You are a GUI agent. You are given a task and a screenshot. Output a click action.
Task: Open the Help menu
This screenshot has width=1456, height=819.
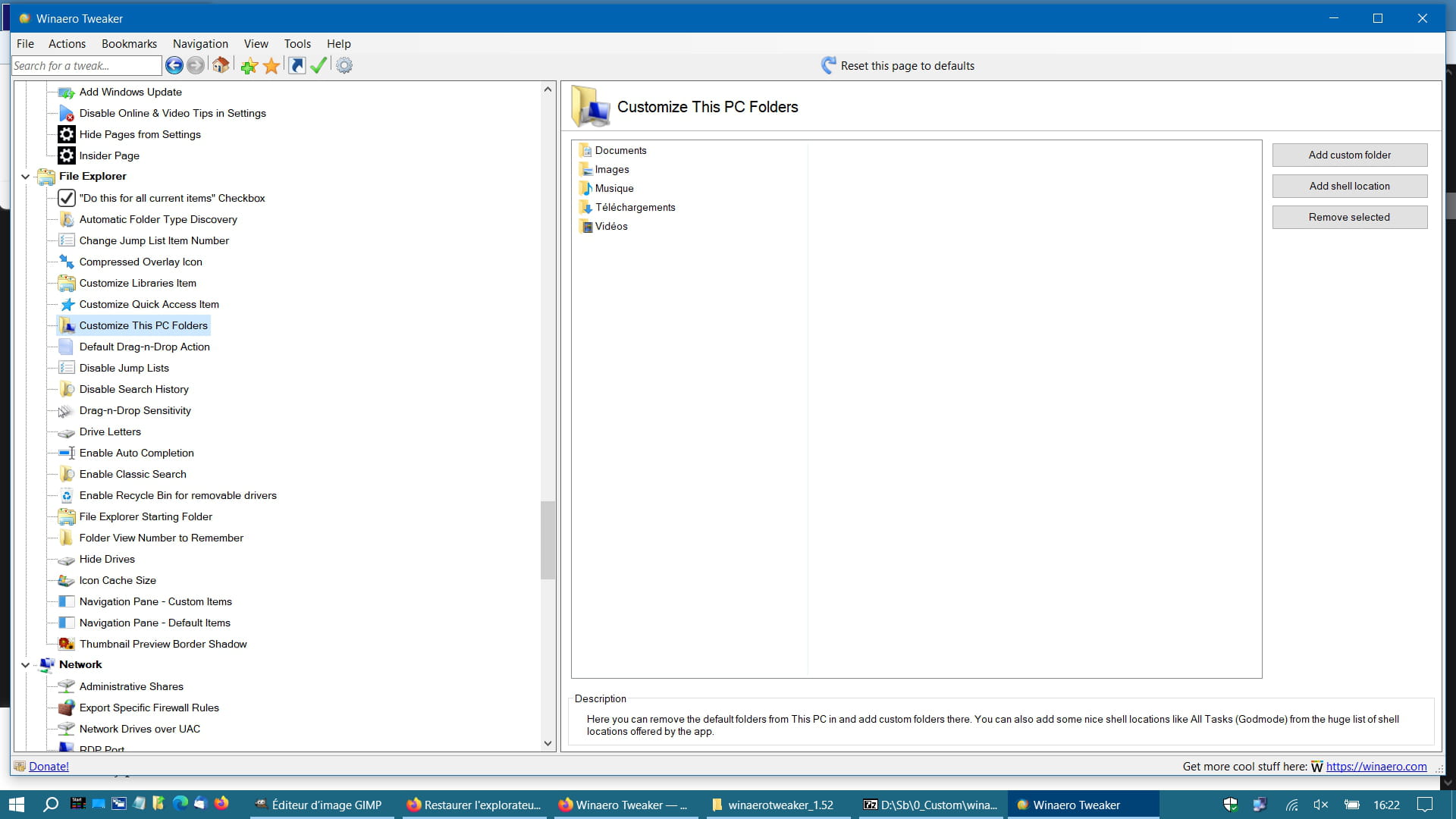point(338,44)
